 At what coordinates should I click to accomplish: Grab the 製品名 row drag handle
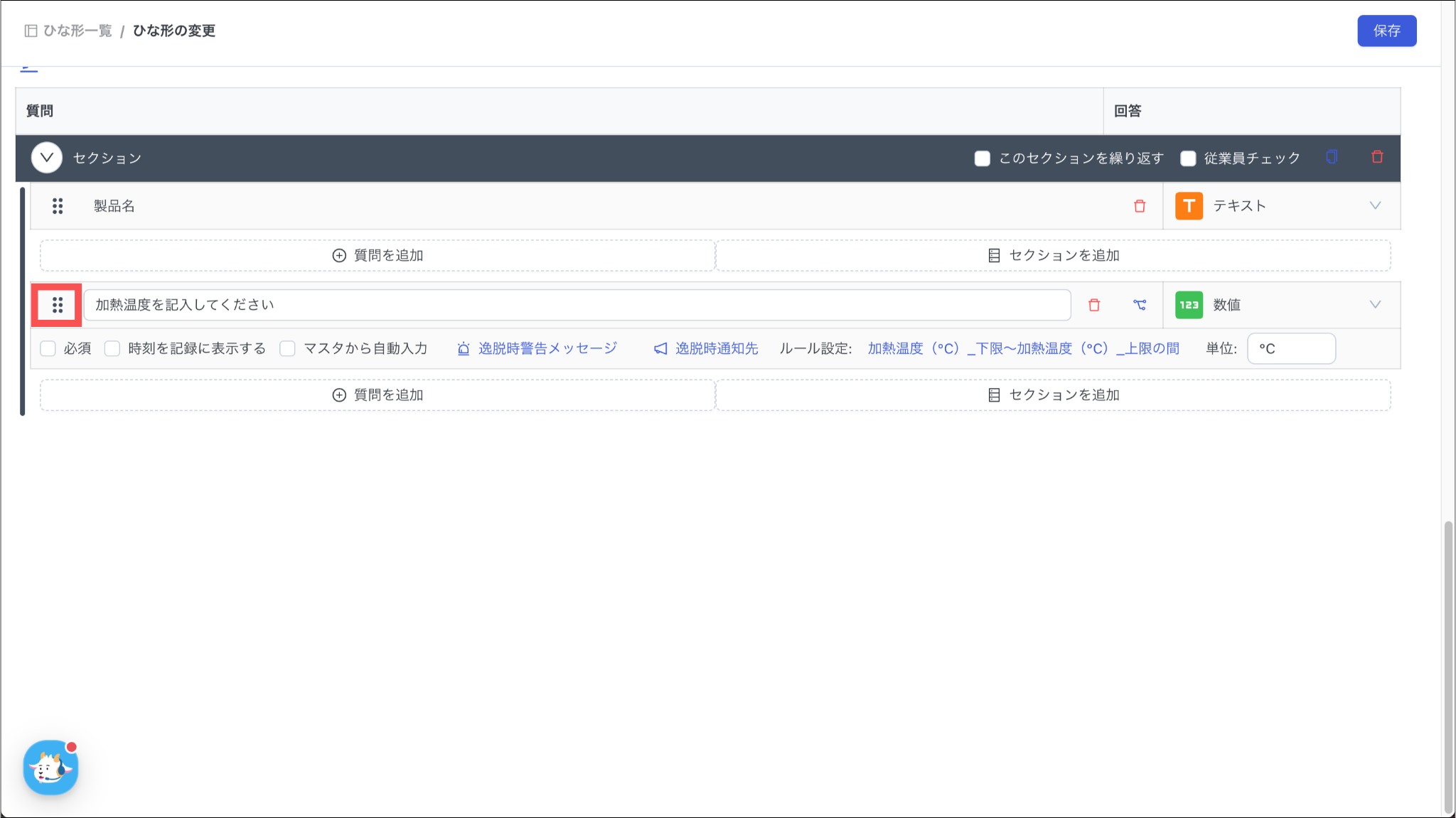[x=58, y=206]
